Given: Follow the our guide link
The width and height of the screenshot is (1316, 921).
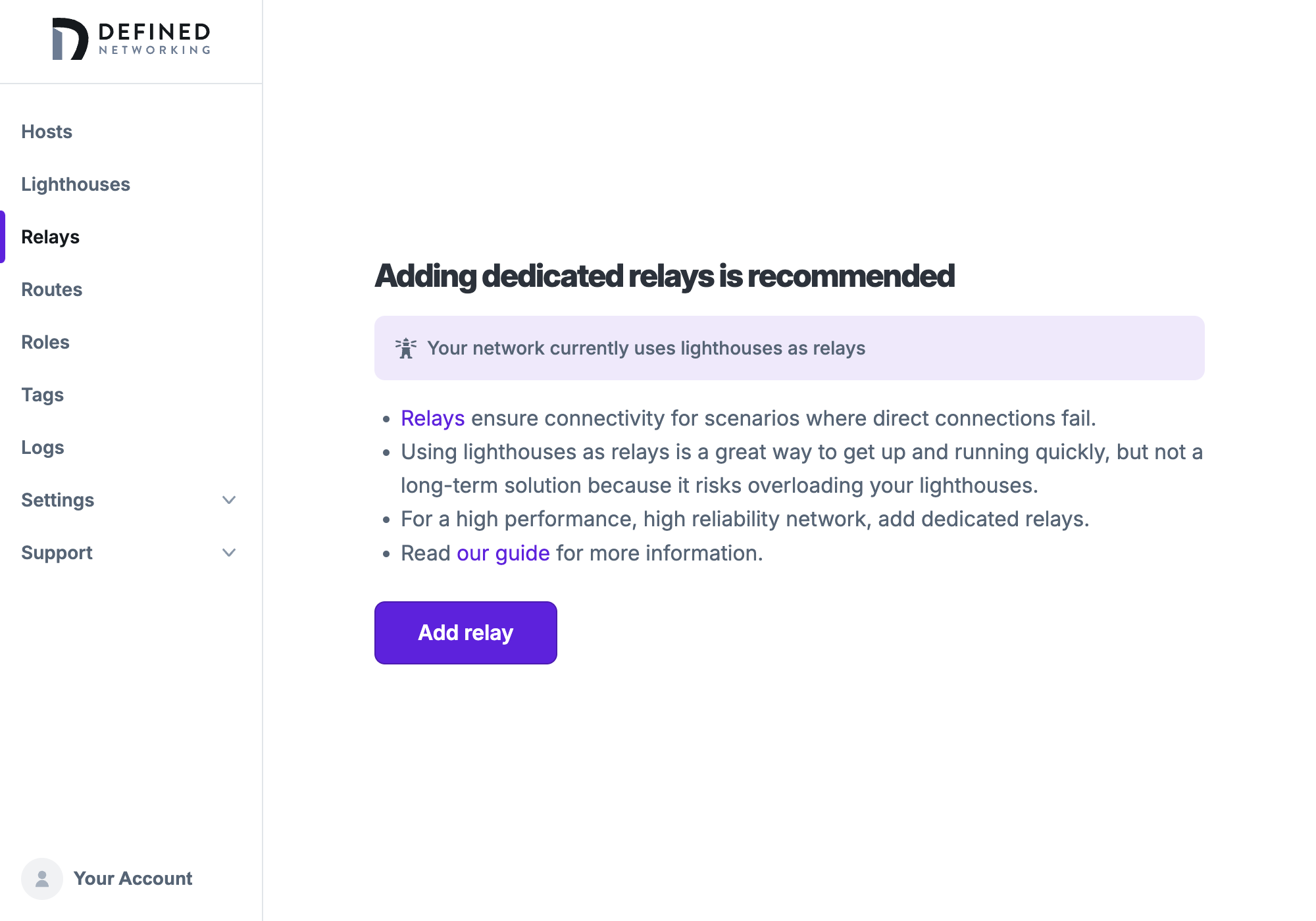Looking at the screenshot, I should pyautogui.click(x=503, y=553).
